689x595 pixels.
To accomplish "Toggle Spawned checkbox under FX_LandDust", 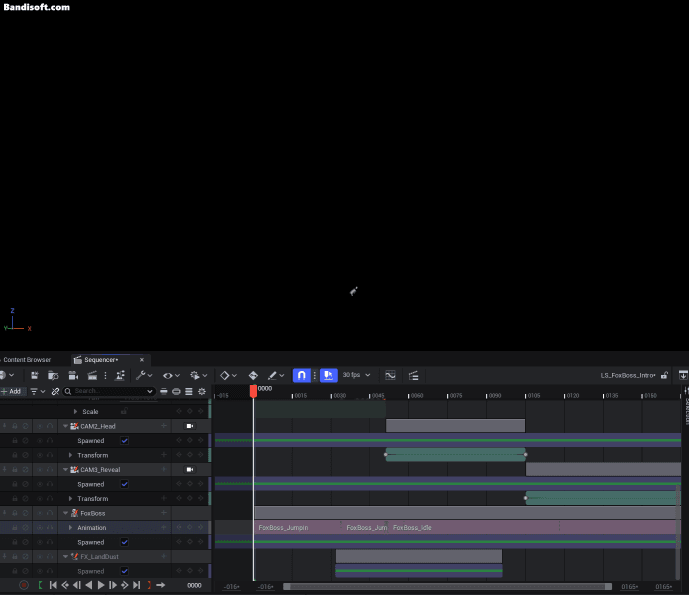I will 124,571.
